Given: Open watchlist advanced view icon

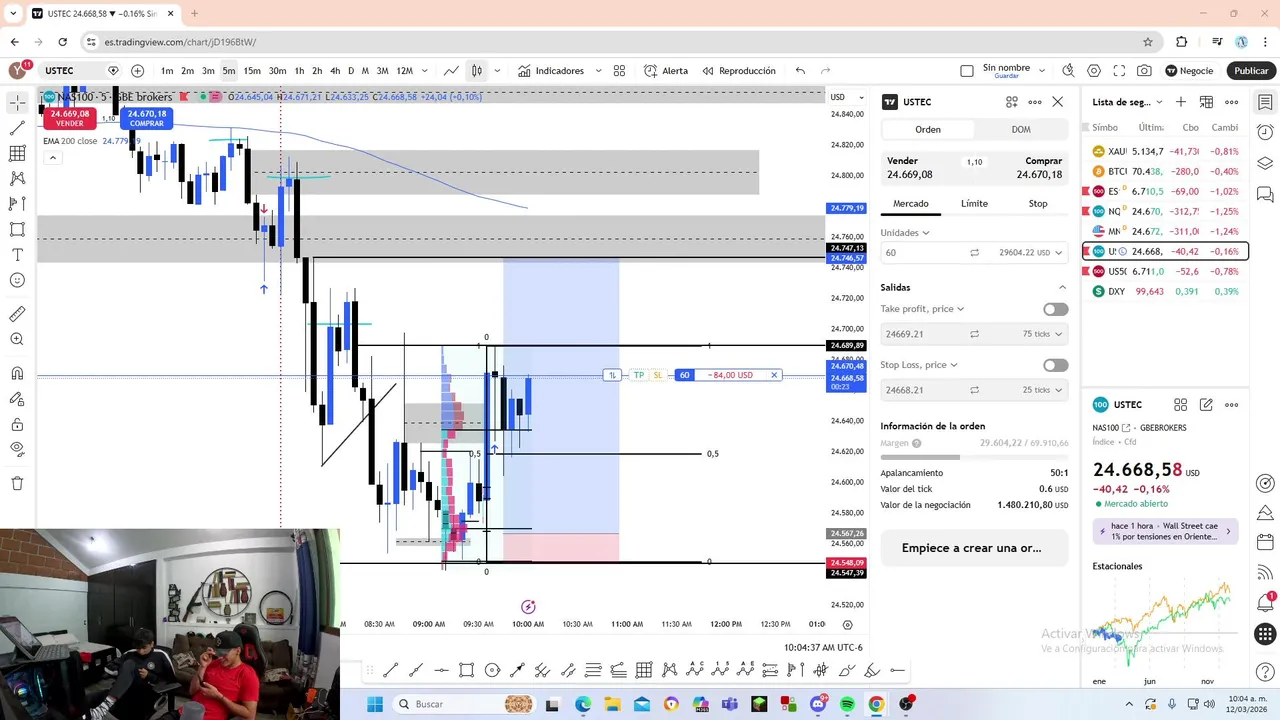Looking at the screenshot, I should click(1206, 102).
